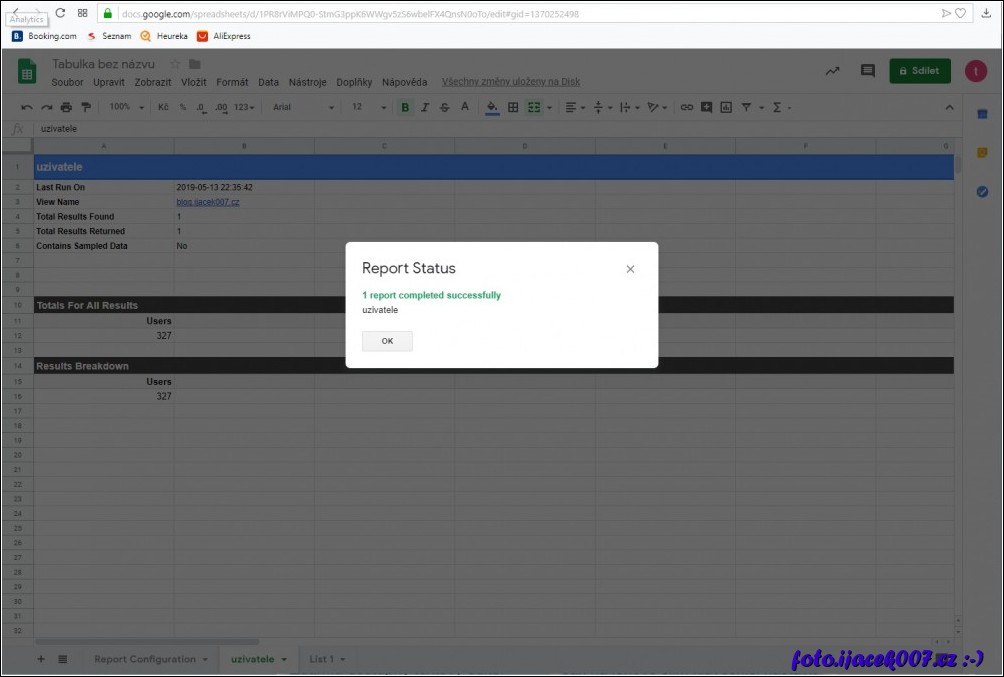The width and height of the screenshot is (1004, 677).
Task: Click the insert link icon
Action: (686, 107)
